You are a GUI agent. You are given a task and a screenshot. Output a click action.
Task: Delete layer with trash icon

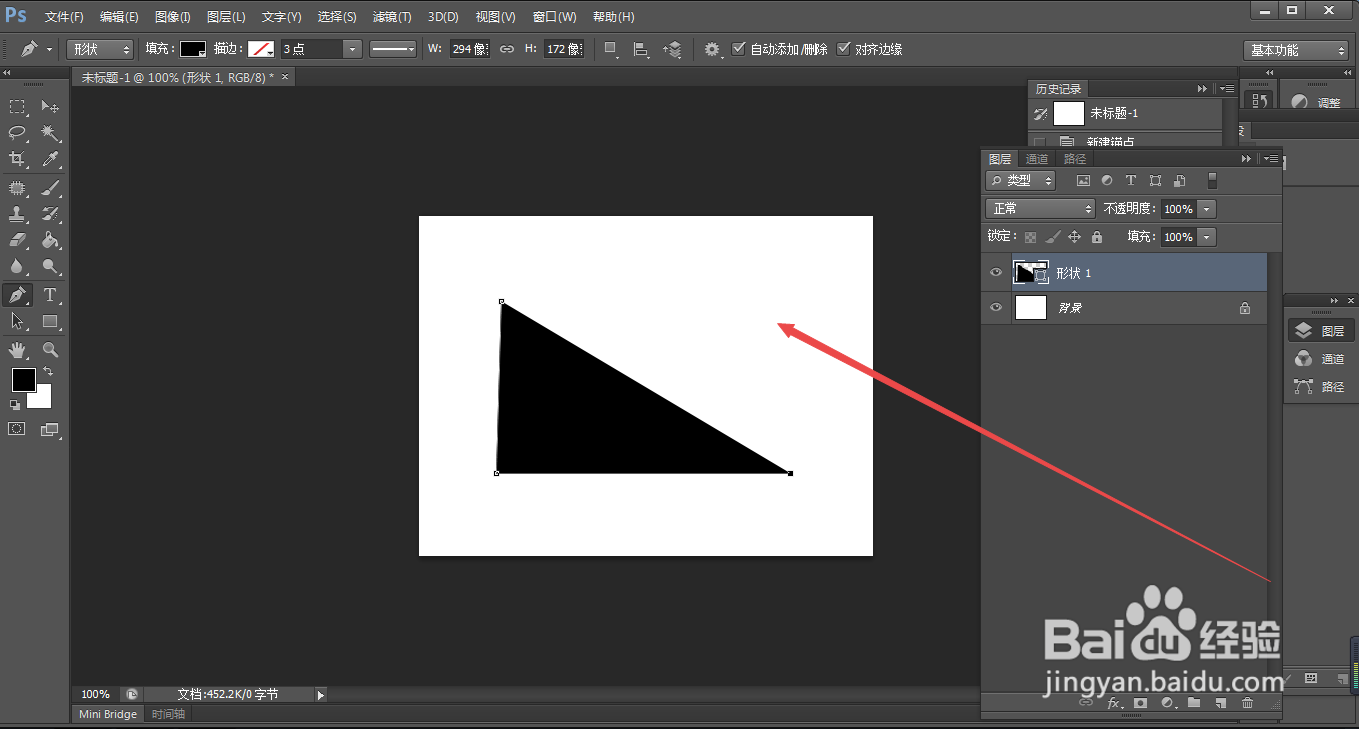click(x=1247, y=703)
